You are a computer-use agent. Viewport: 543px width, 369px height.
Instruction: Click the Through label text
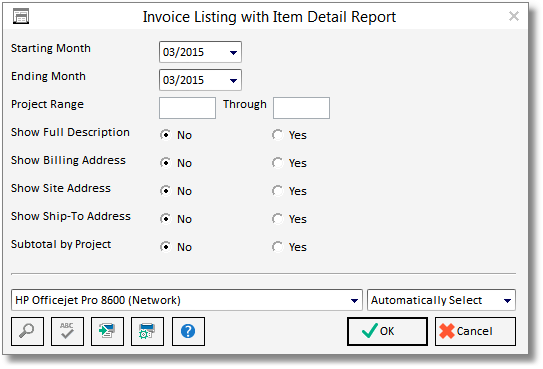click(245, 104)
